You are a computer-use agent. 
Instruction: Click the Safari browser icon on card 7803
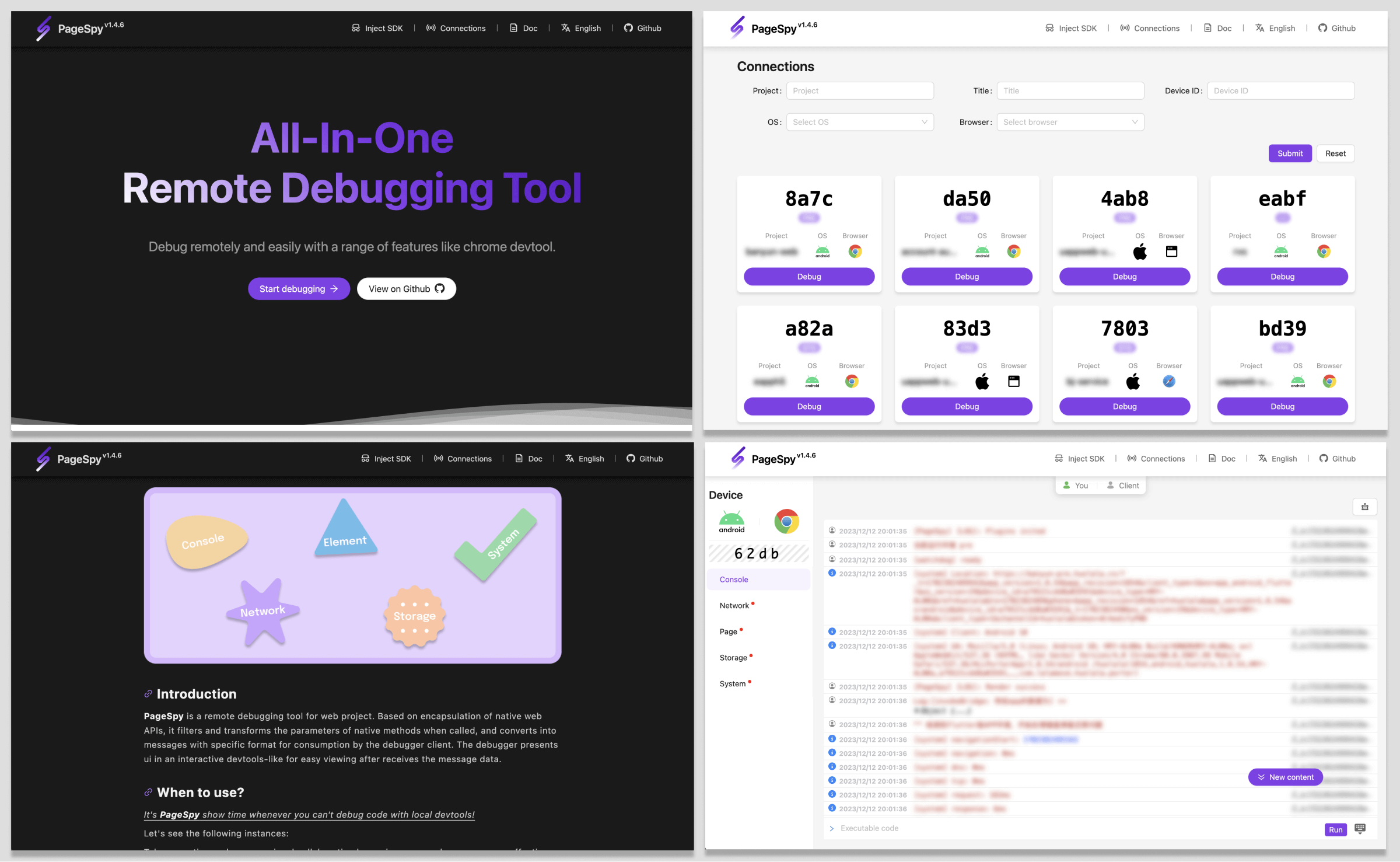(x=1169, y=381)
